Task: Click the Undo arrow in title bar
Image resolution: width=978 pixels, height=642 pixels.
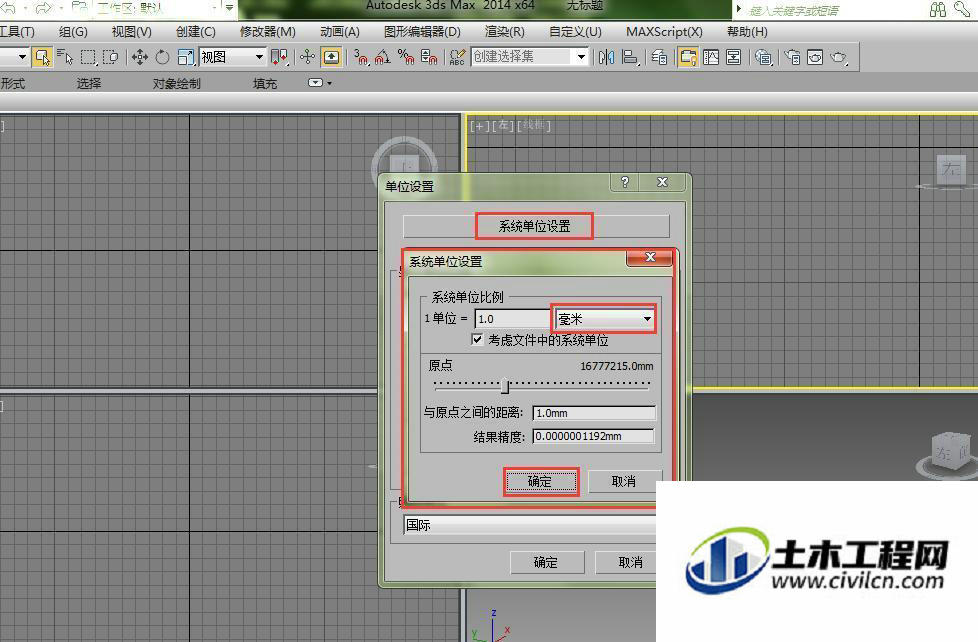Action: [x=7, y=8]
